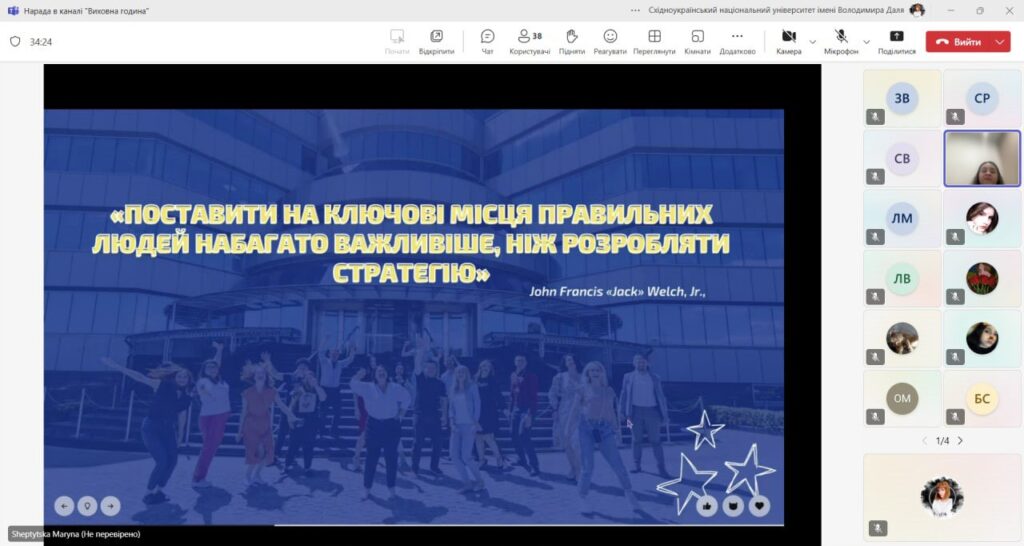Viewport: 1024px width, 546px height.
Task: Expand the microphone options dropdown arrow
Action: (866, 42)
